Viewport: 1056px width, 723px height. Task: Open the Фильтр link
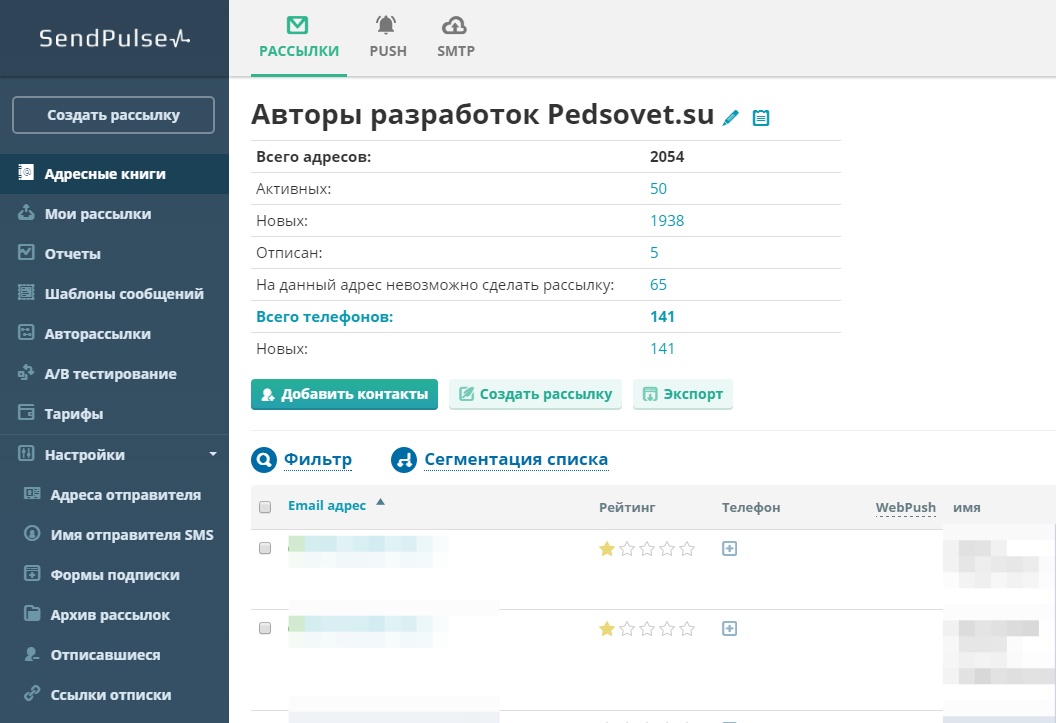point(318,459)
